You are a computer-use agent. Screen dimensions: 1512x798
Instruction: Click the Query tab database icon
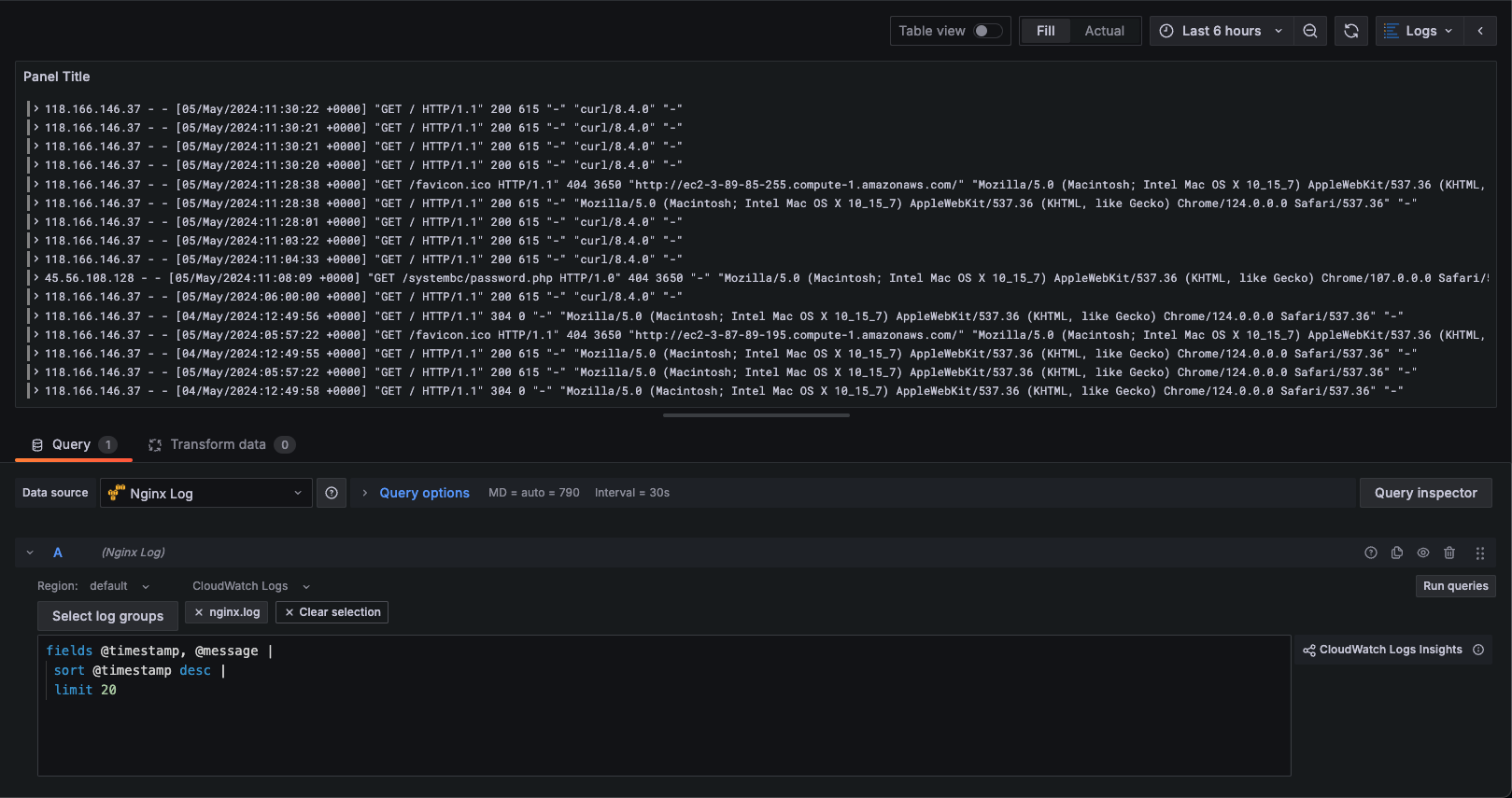[37, 445]
